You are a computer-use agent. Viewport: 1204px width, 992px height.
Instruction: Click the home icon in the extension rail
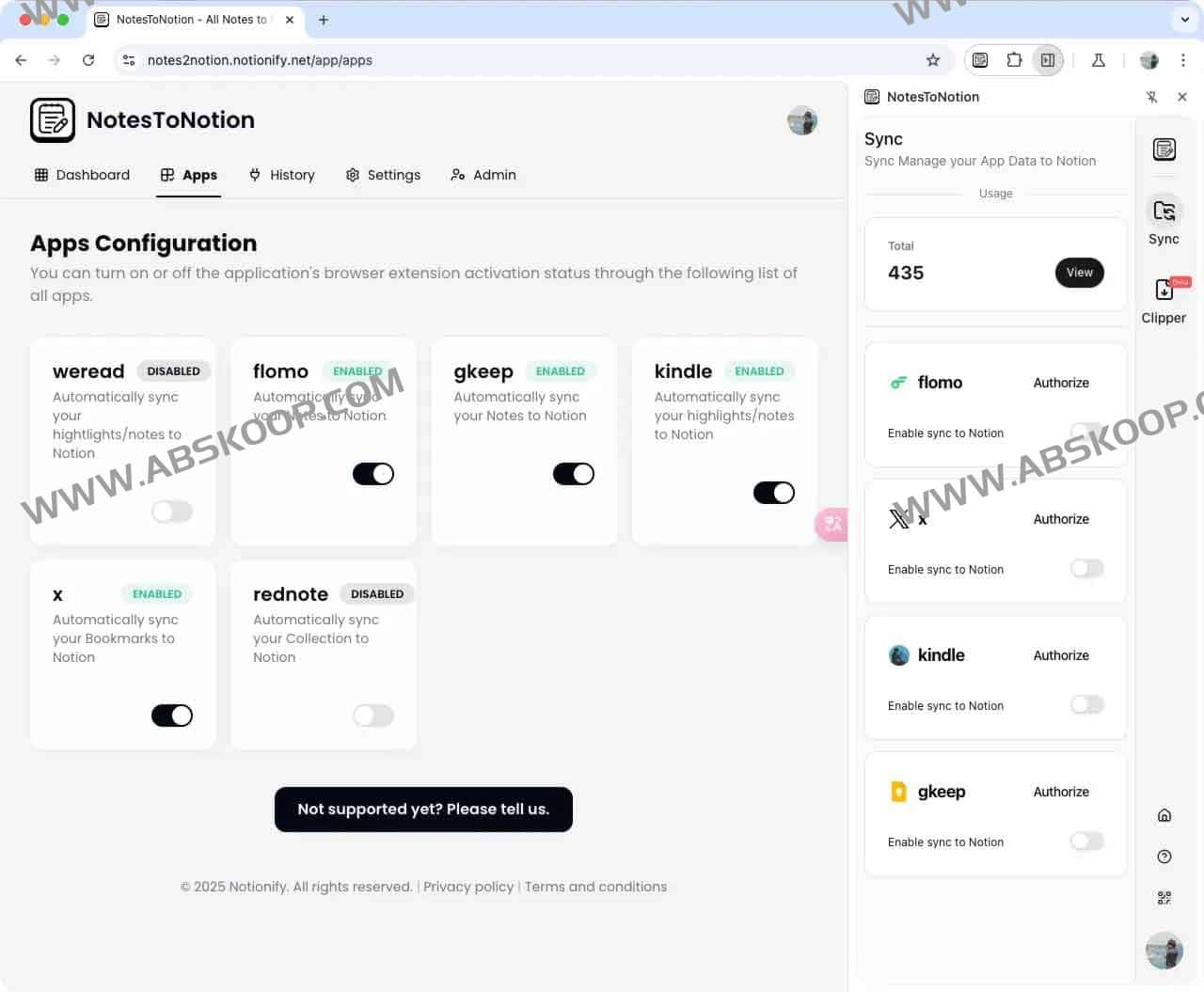(x=1164, y=814)
